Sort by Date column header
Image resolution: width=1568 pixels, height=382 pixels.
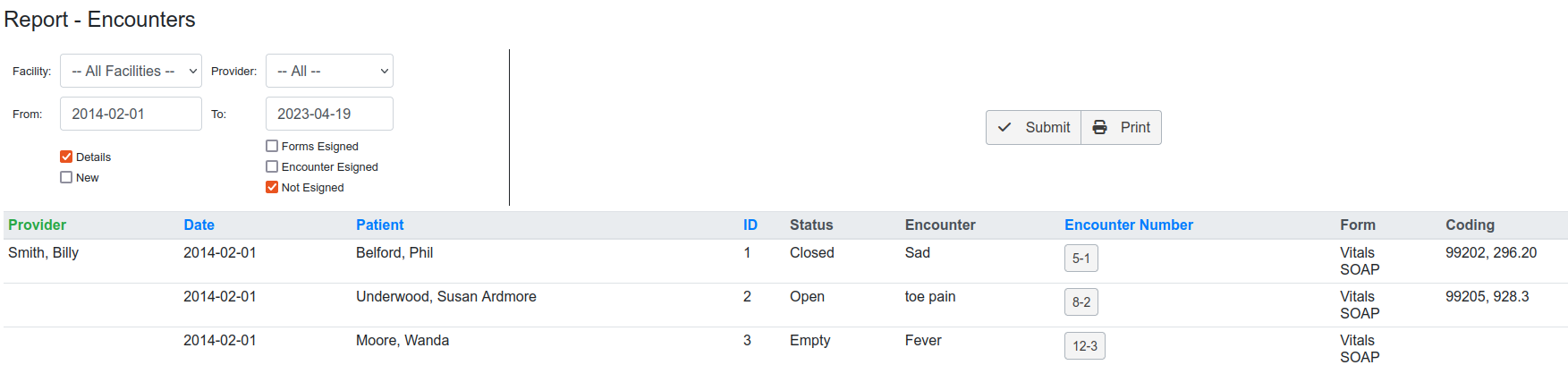coord(199,225)
